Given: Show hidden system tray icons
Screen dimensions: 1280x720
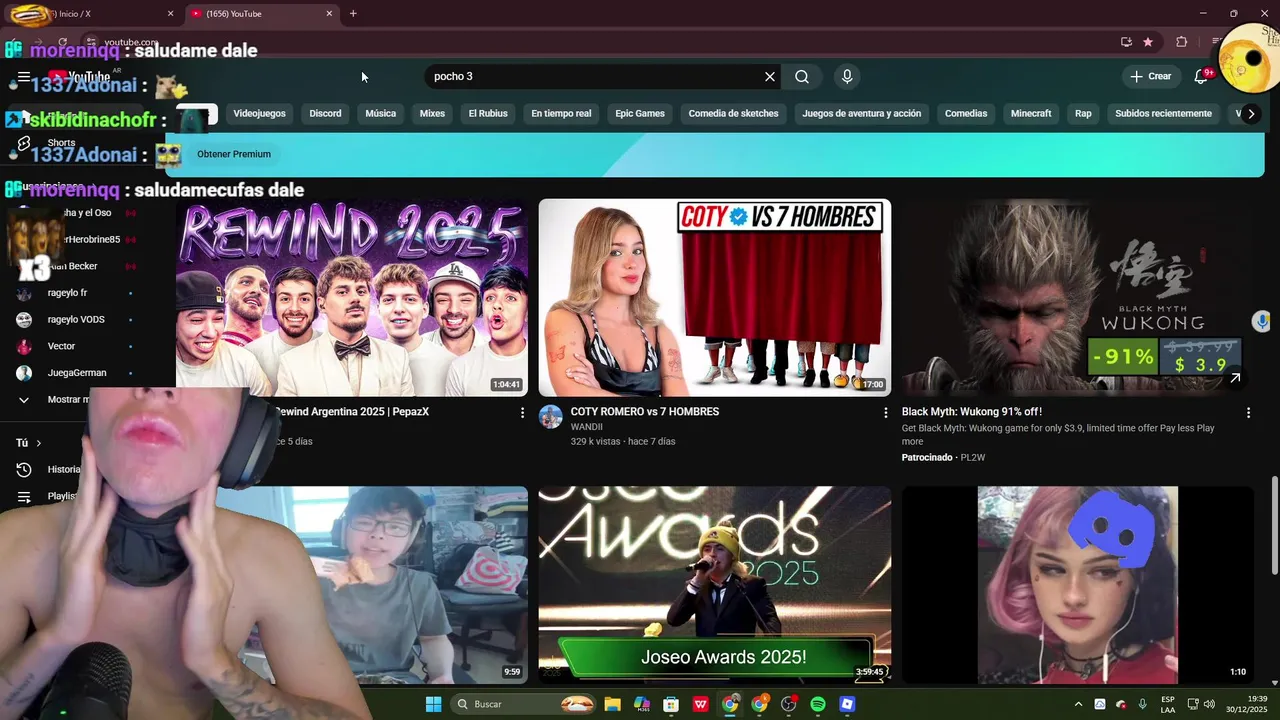Looking at the screenshot, I should click(1078, 704).
